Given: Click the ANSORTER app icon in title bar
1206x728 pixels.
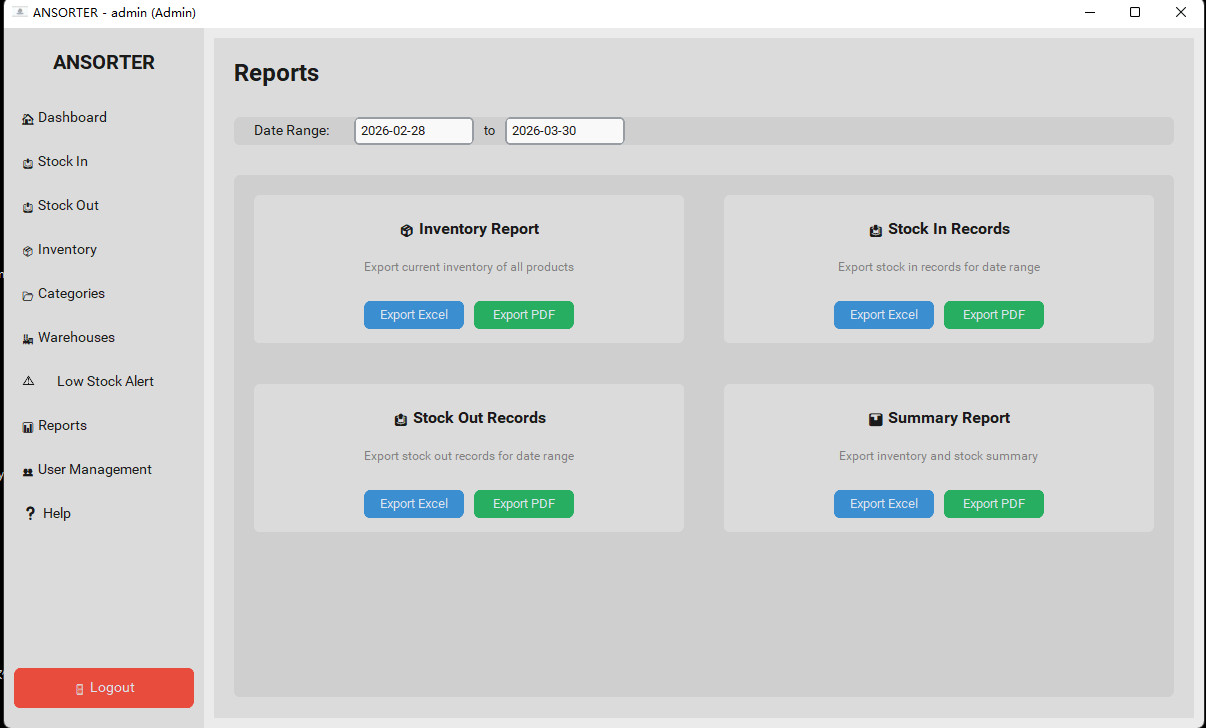Looking at the screenshot, I should pos(19,12).
